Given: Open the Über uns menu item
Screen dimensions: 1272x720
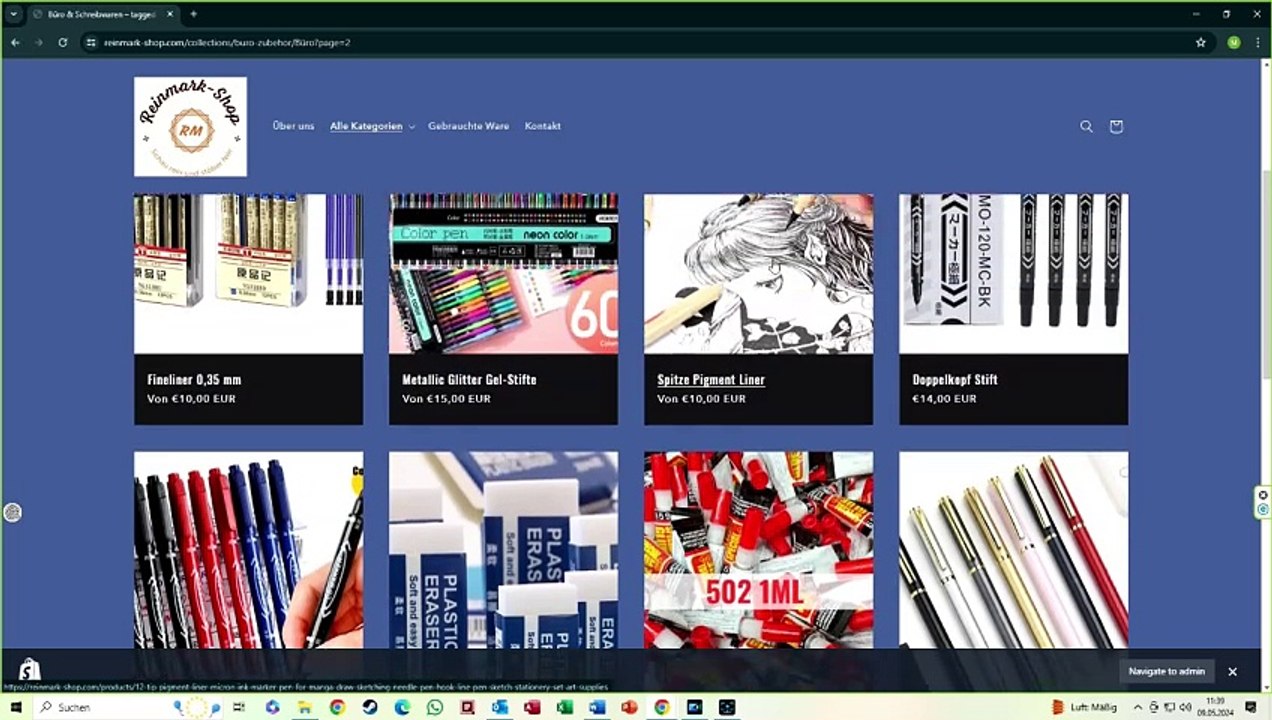Looking at the screenshot, I should [x=293, y=126].
